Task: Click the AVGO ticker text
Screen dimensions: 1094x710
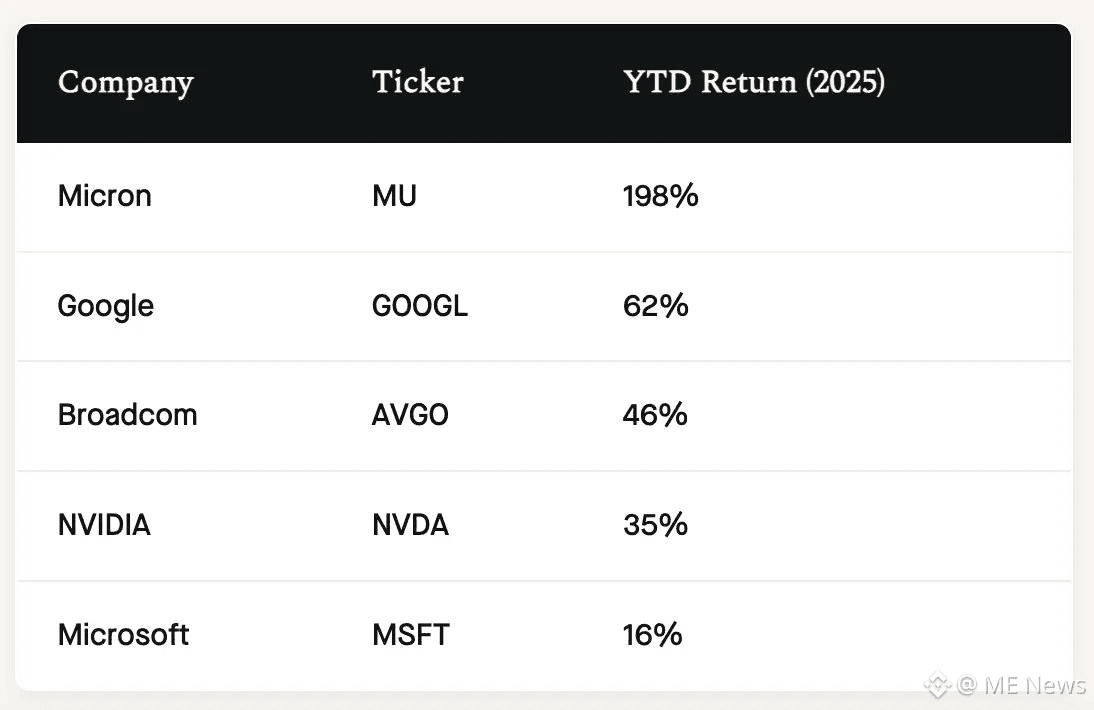Action: 410,415
